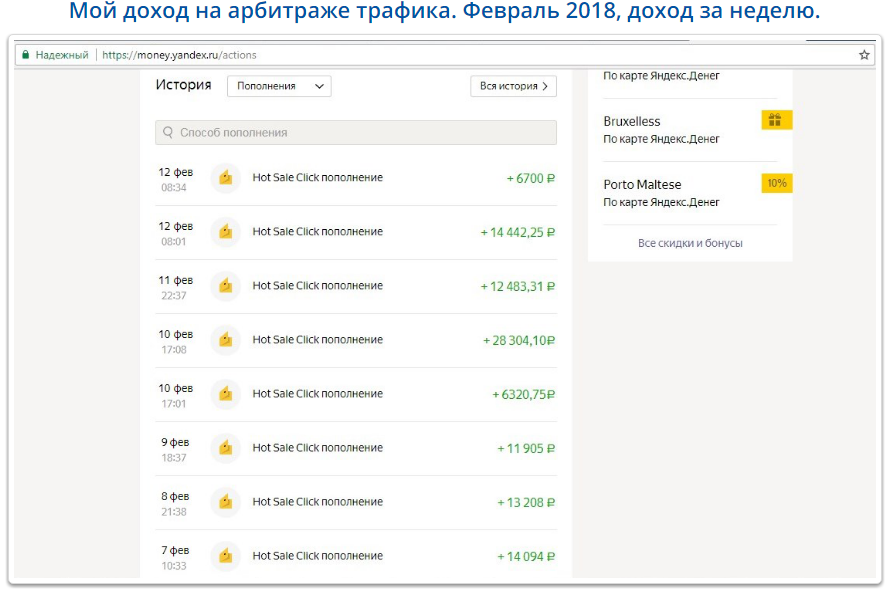Click the +12 483,31 ₽ amount

coord(517,286)
